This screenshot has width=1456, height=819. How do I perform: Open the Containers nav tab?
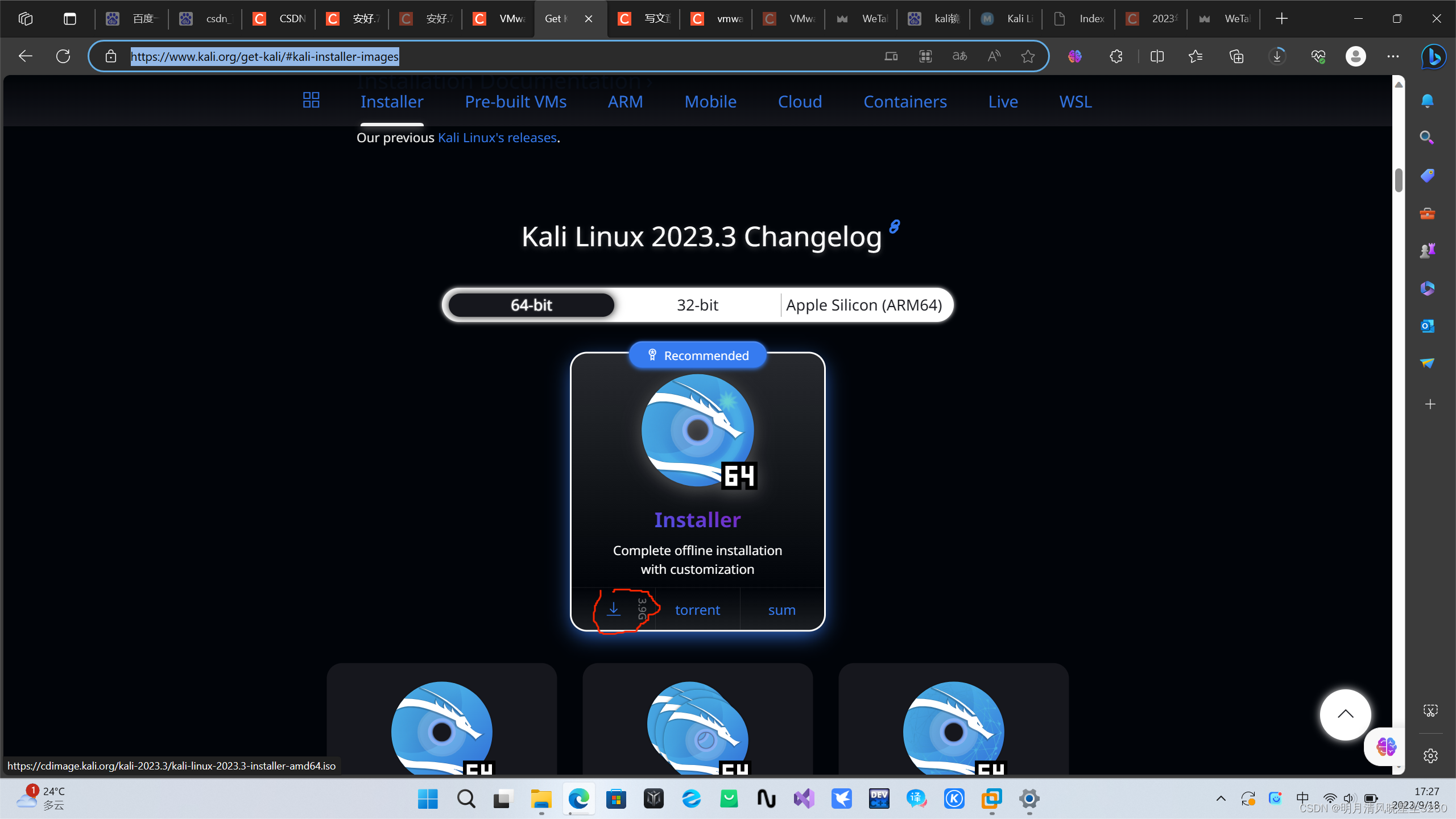pyautogui.click(x=905, y=101)
